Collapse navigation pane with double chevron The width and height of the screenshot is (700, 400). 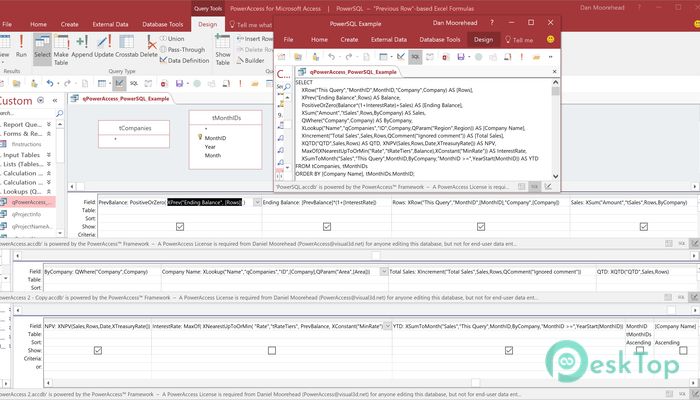55,100
